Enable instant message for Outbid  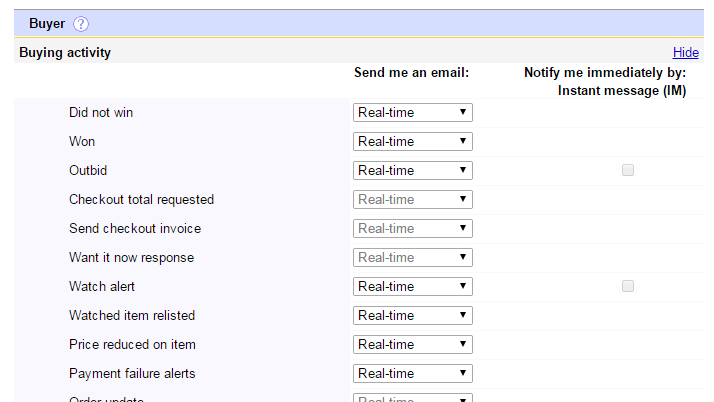[628, 170]
